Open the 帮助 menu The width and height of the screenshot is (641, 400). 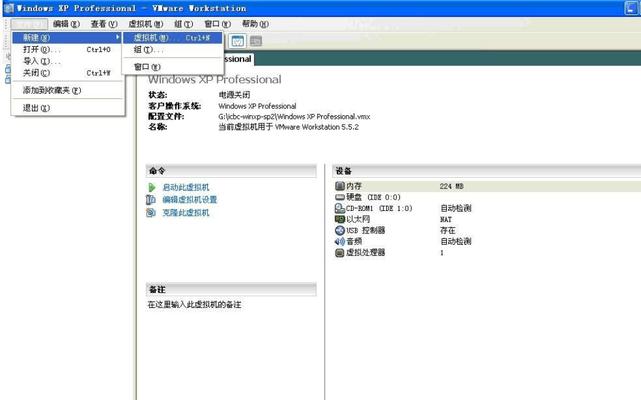[255, 24]
